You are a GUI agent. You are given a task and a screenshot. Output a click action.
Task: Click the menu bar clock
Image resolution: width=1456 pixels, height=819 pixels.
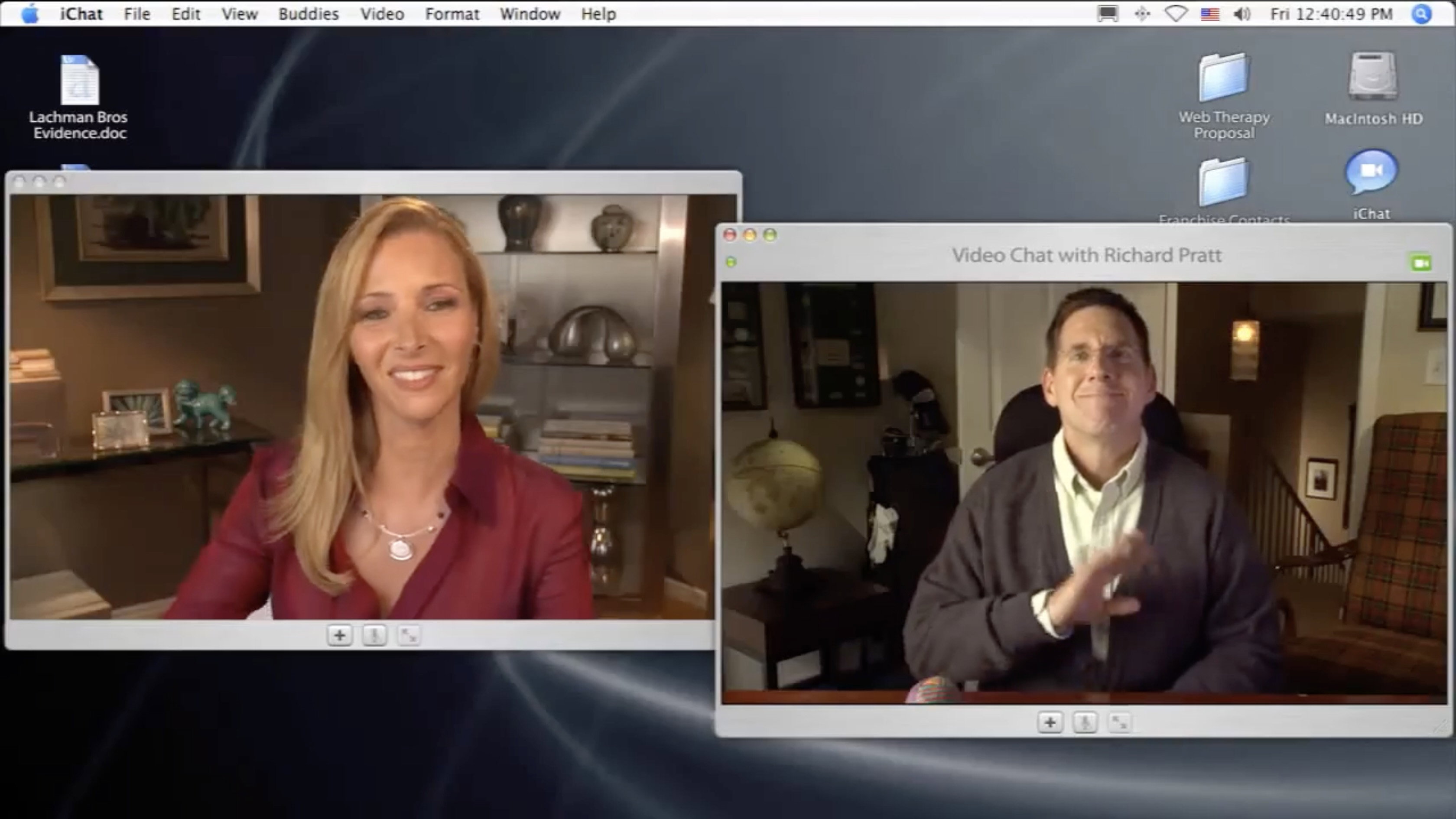(1331, 13)
